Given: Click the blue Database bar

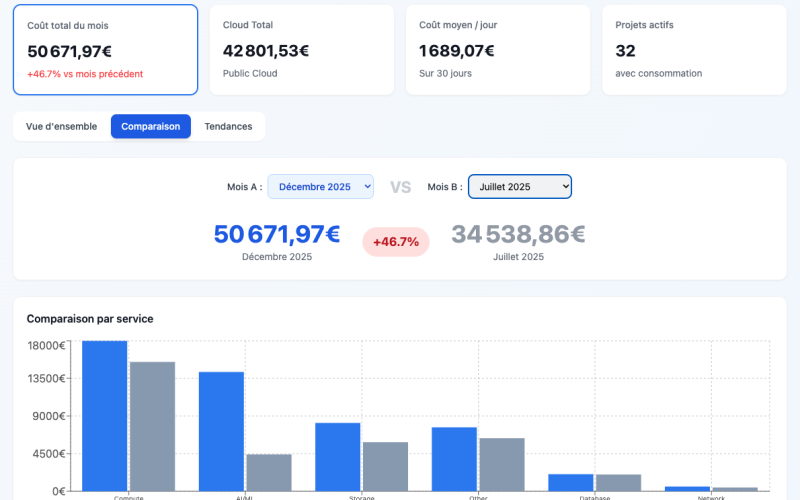Looking at the screenshot, I should pyautogui.click(x=571, y=482).
